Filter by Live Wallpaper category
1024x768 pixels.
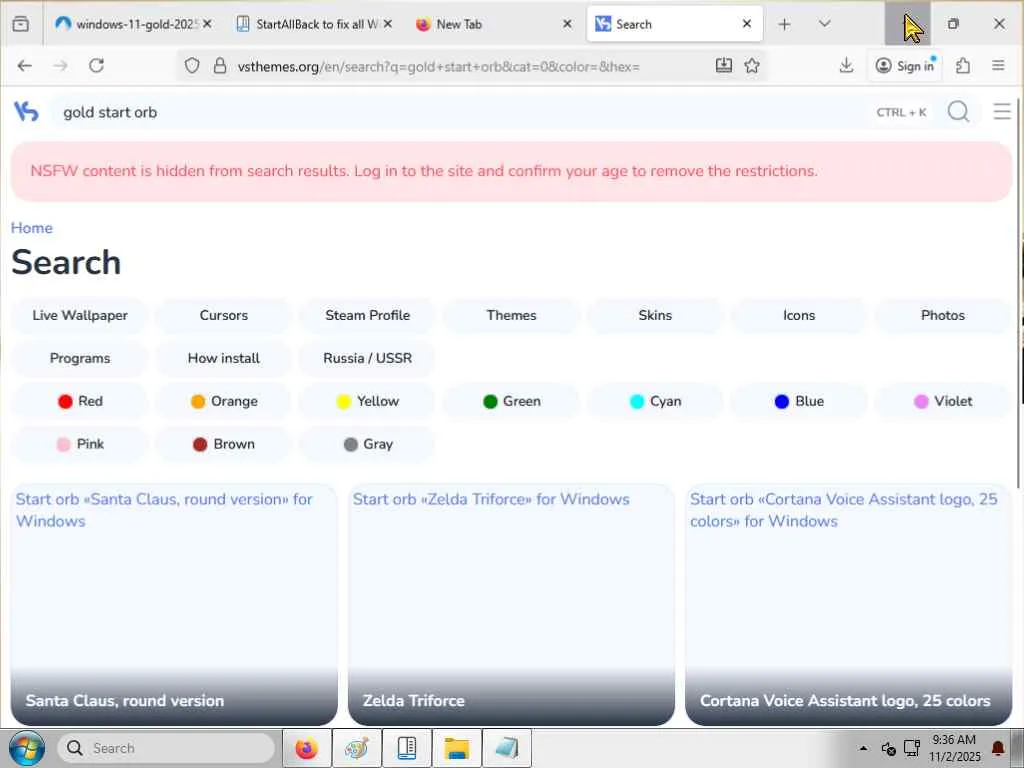click(80, 315)
